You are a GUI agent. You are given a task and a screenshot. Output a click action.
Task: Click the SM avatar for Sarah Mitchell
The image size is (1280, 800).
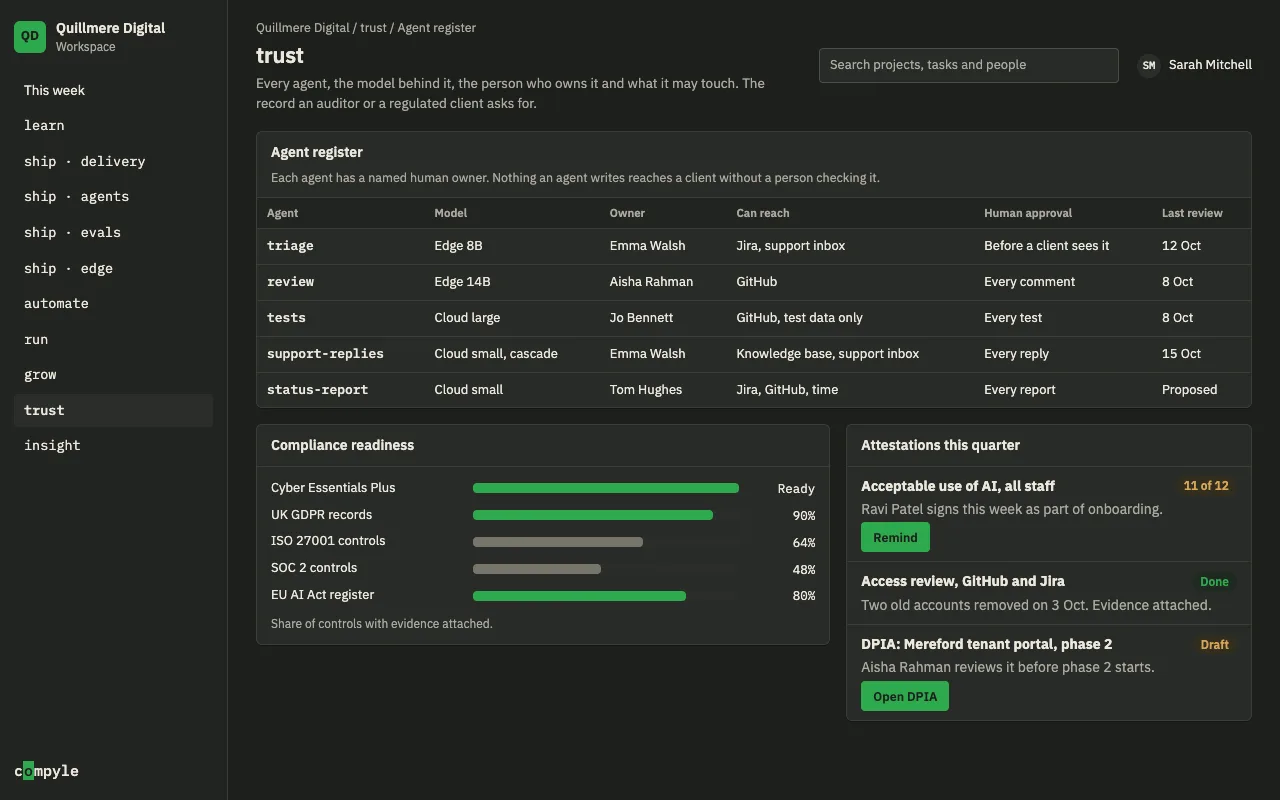1149,65
